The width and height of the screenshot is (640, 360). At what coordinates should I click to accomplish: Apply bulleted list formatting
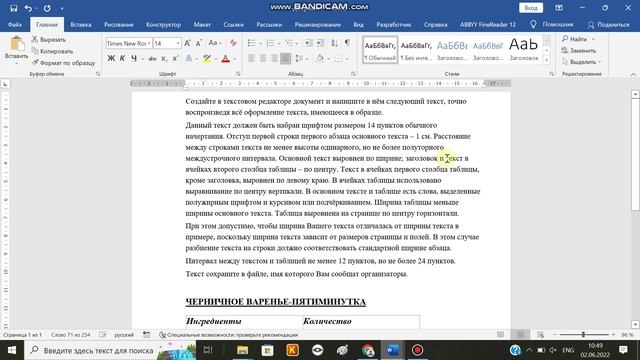pos(252,43)
